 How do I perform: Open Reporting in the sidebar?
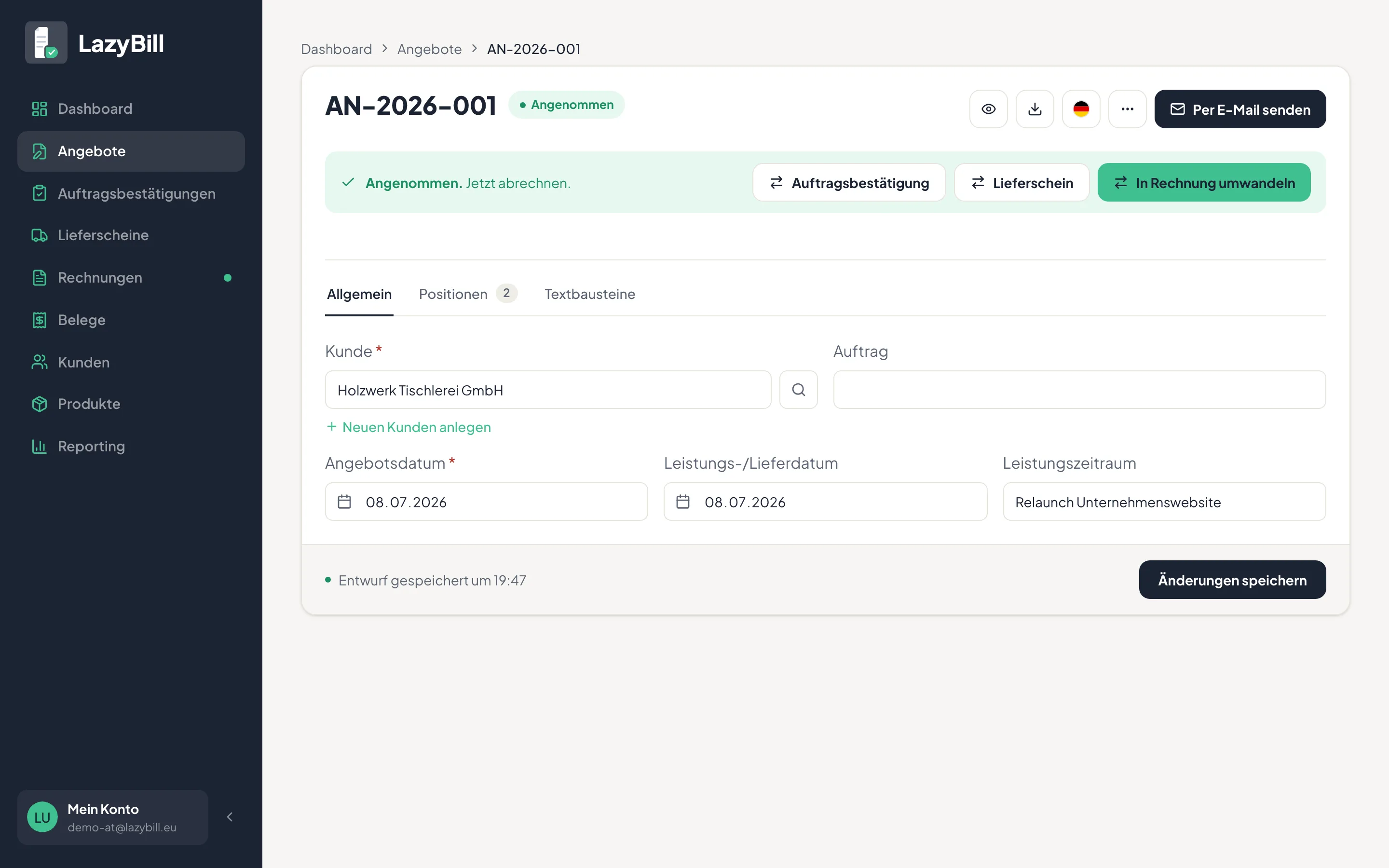(x=131, y=447)
